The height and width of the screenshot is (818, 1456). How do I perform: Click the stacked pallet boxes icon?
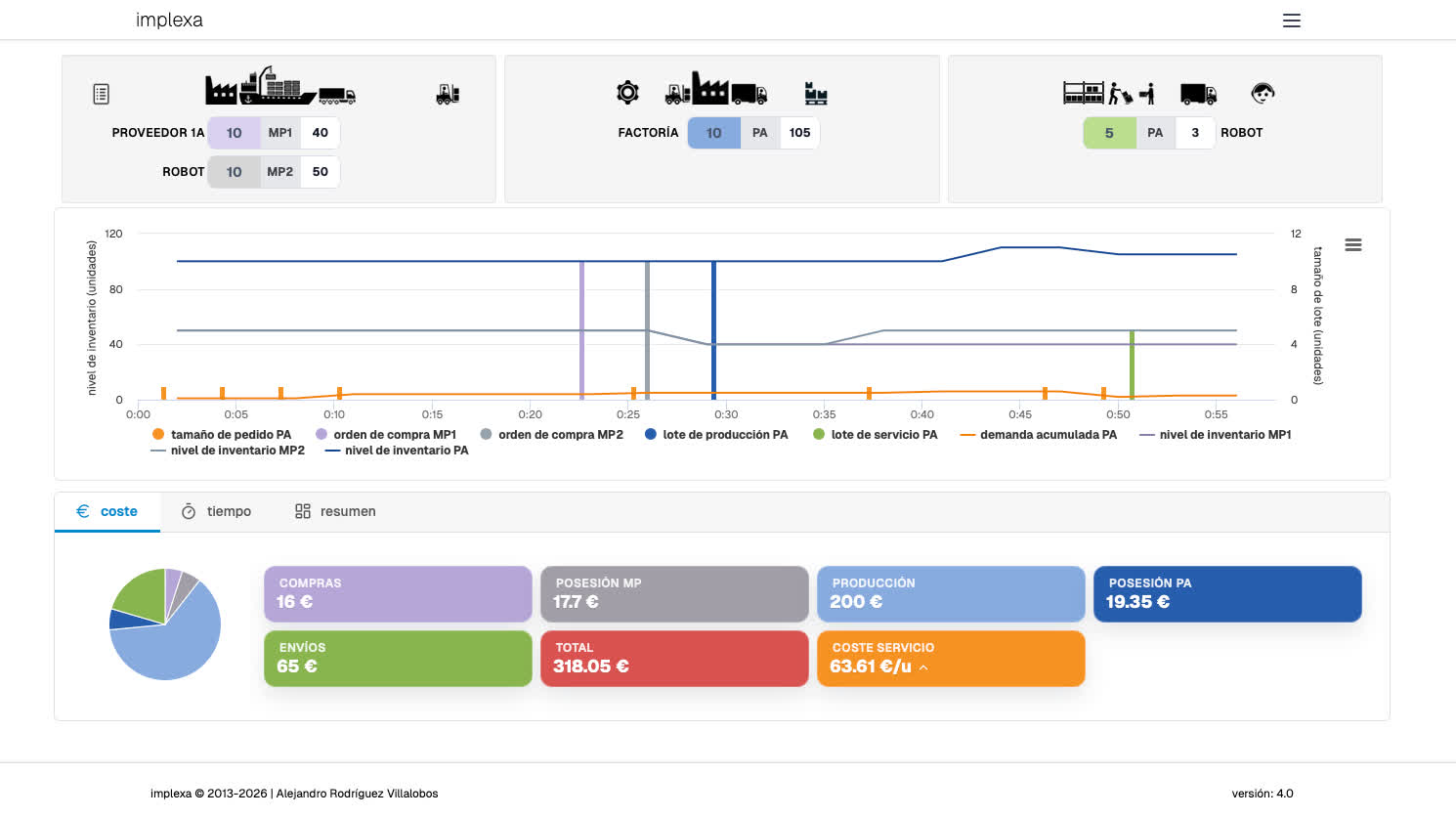point(815,94)
